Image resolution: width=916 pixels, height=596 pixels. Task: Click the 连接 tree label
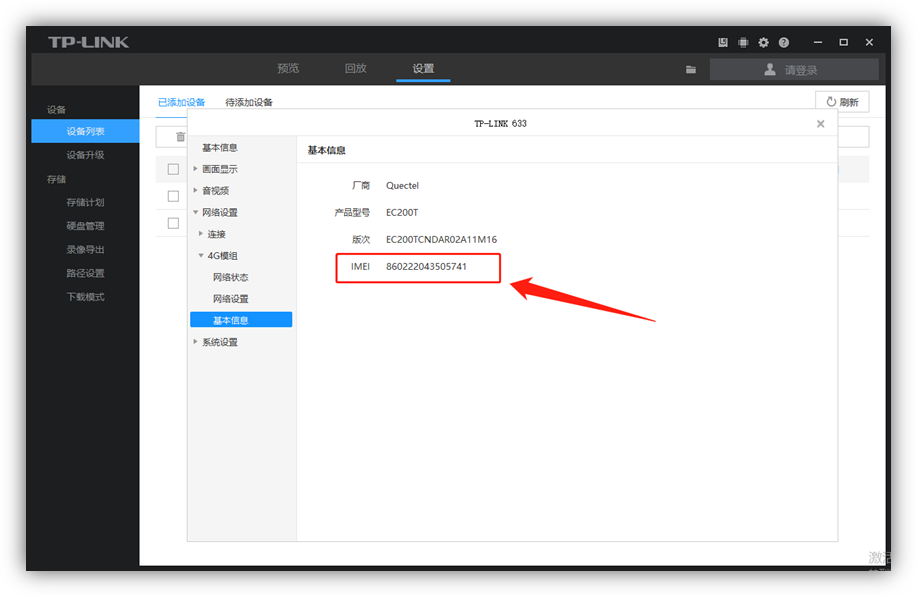pos(216,234)
